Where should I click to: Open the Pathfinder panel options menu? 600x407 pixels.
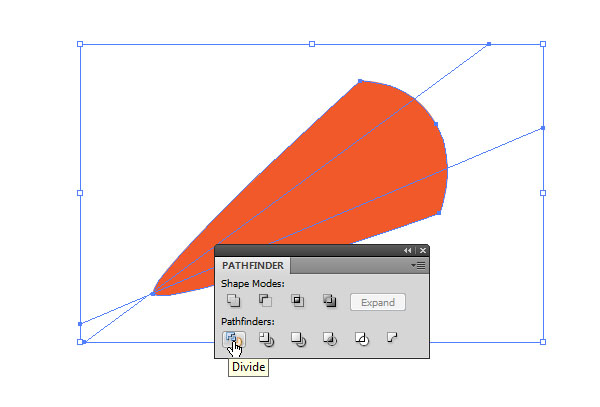pyautogui.click(x=418, y=265)
